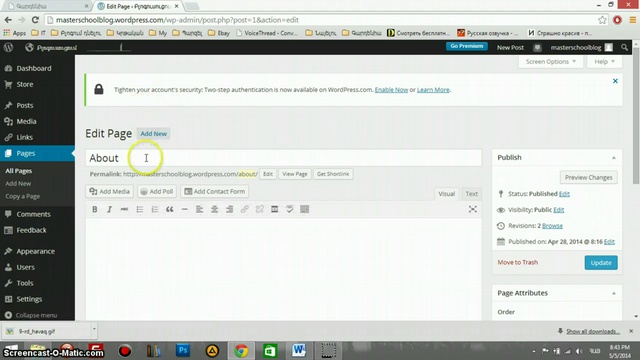The height and width of the screenshot is (360, 640).
Task: Insert a bulleted list
Action: click(x=140, y=209)
